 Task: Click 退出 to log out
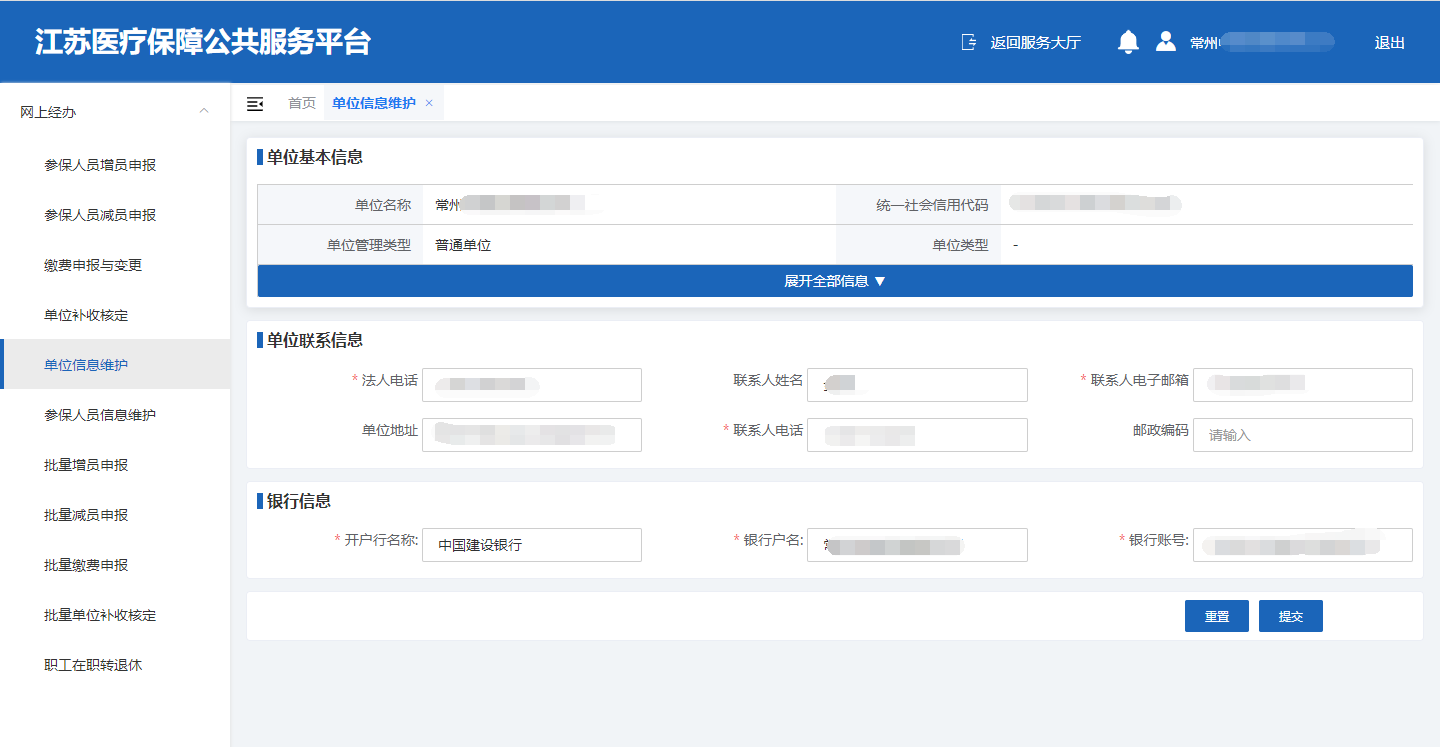[1389, 42]
